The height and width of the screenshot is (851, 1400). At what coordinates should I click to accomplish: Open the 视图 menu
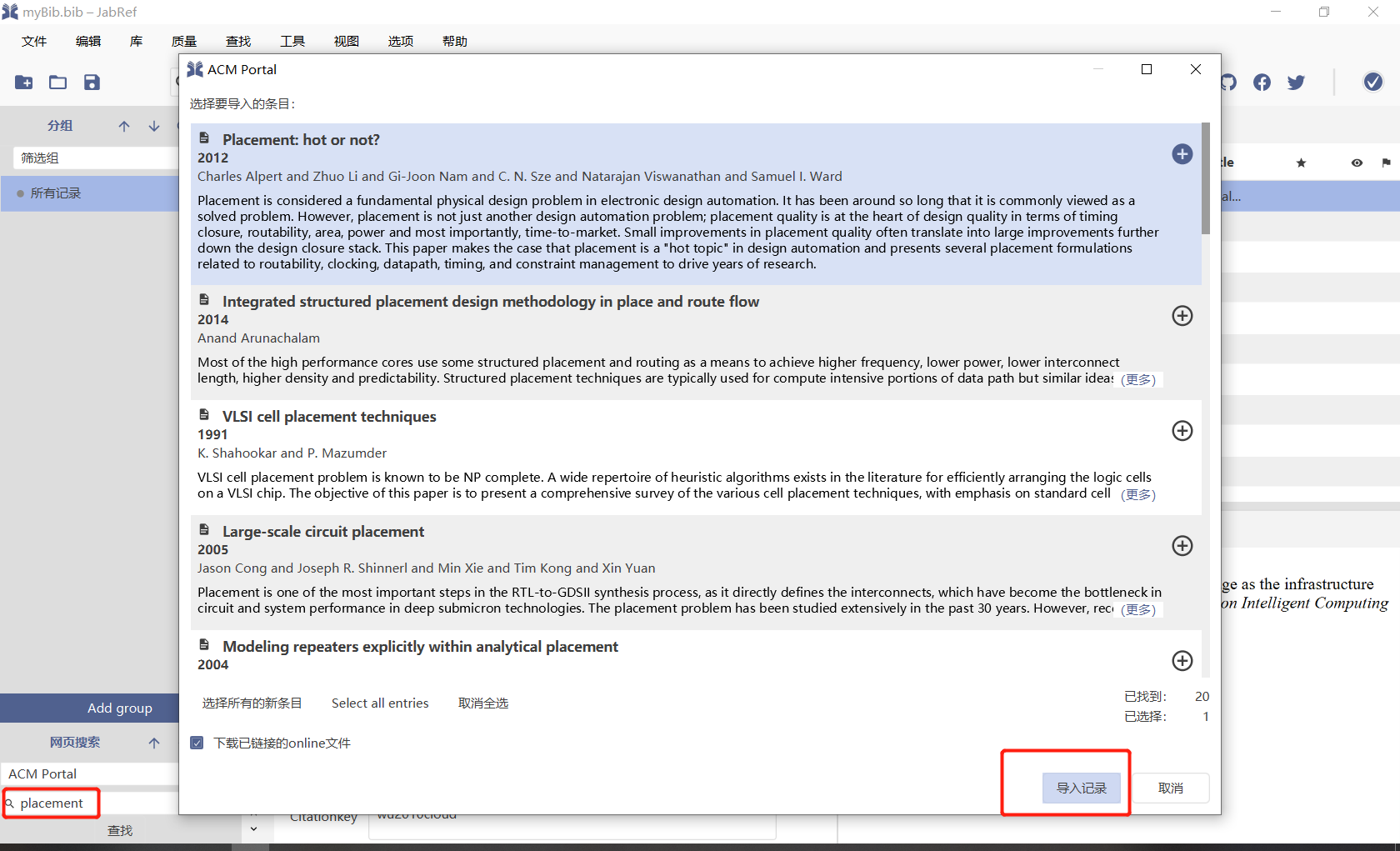(x=347, y=41)
